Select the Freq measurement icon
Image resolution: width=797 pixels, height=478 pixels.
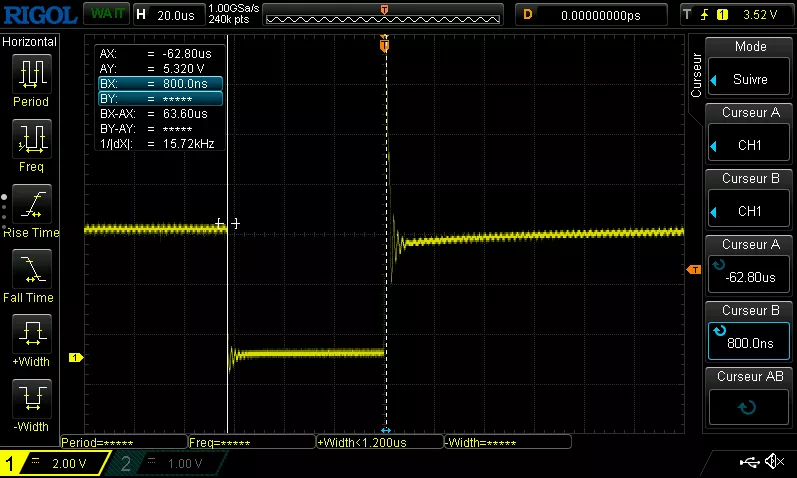click(30, 138)
